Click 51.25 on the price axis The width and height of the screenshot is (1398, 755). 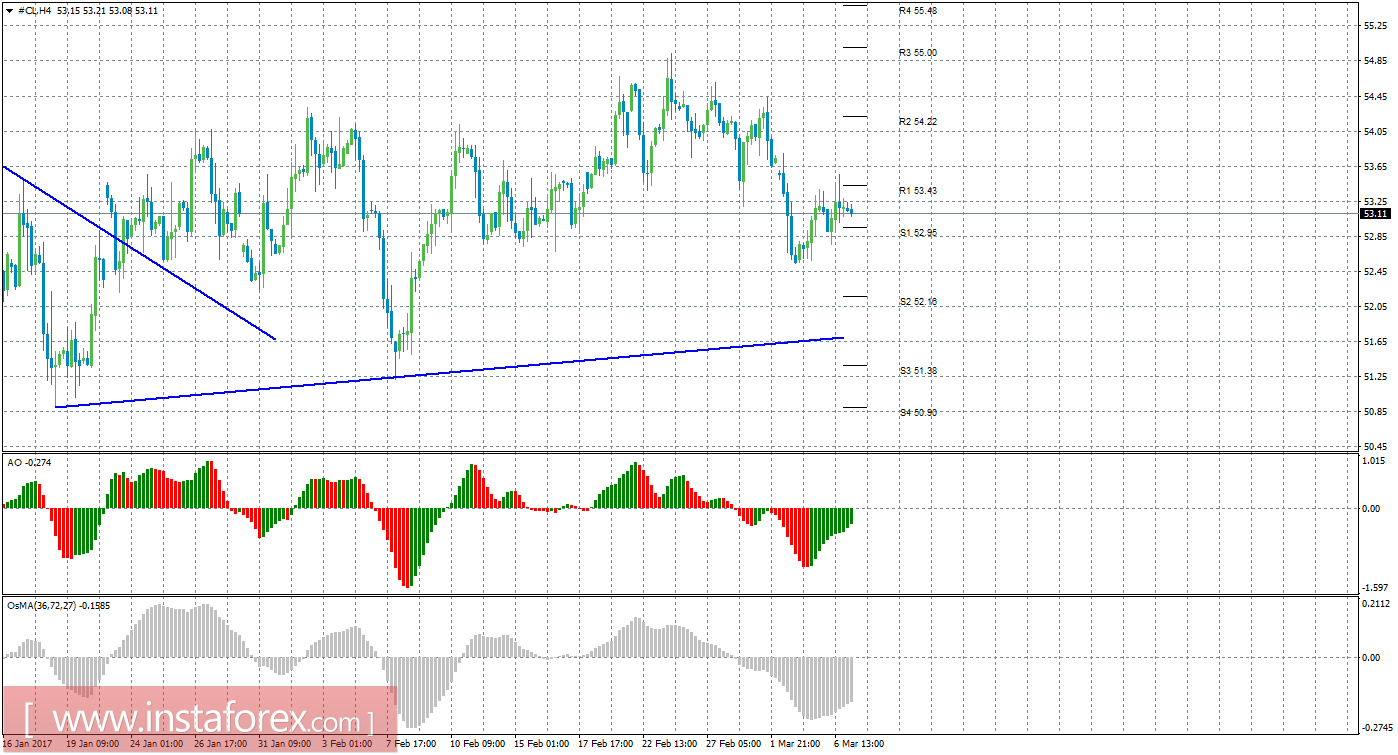[1374, 377]
